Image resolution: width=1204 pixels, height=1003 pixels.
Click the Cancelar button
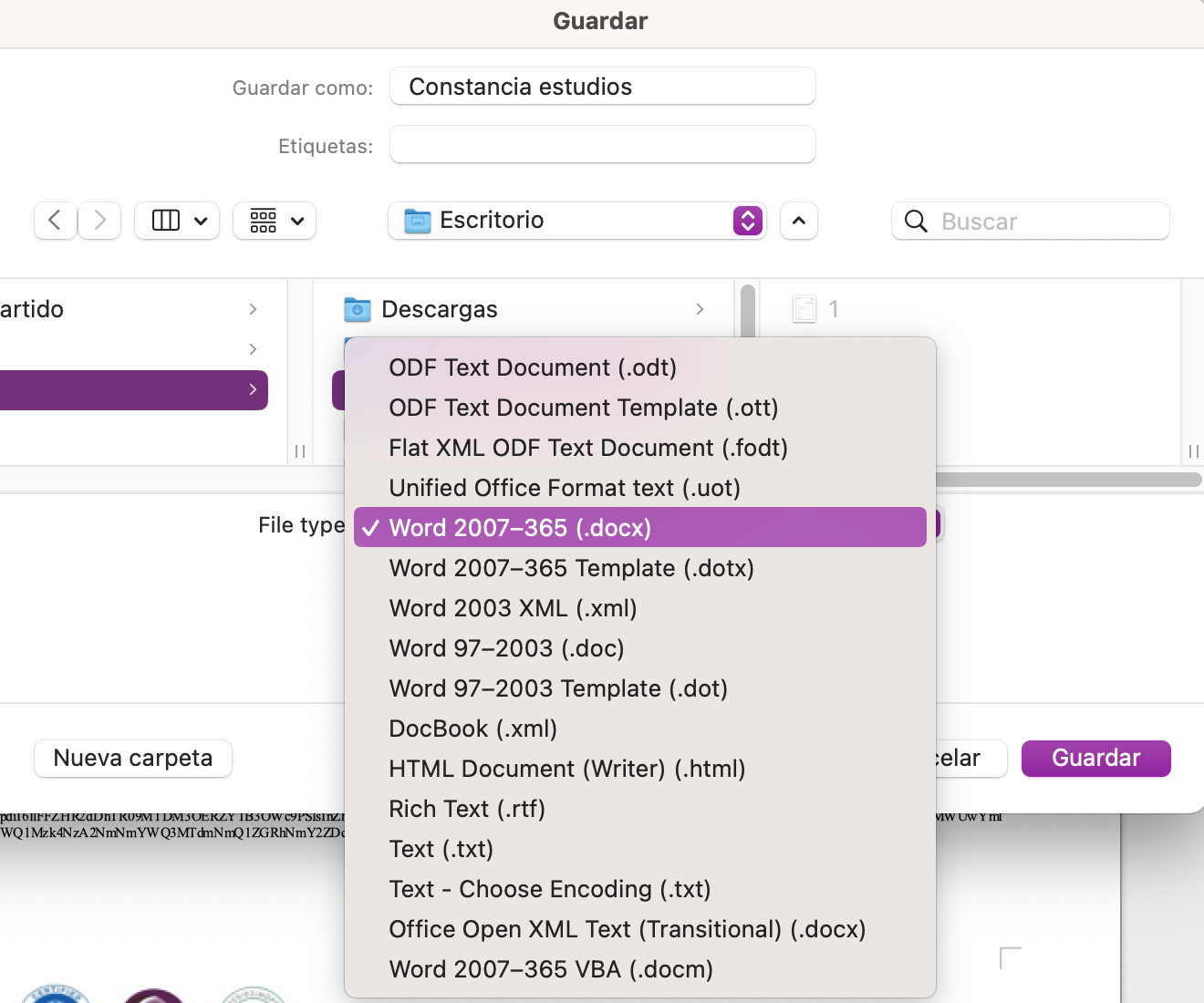[970, 759]
